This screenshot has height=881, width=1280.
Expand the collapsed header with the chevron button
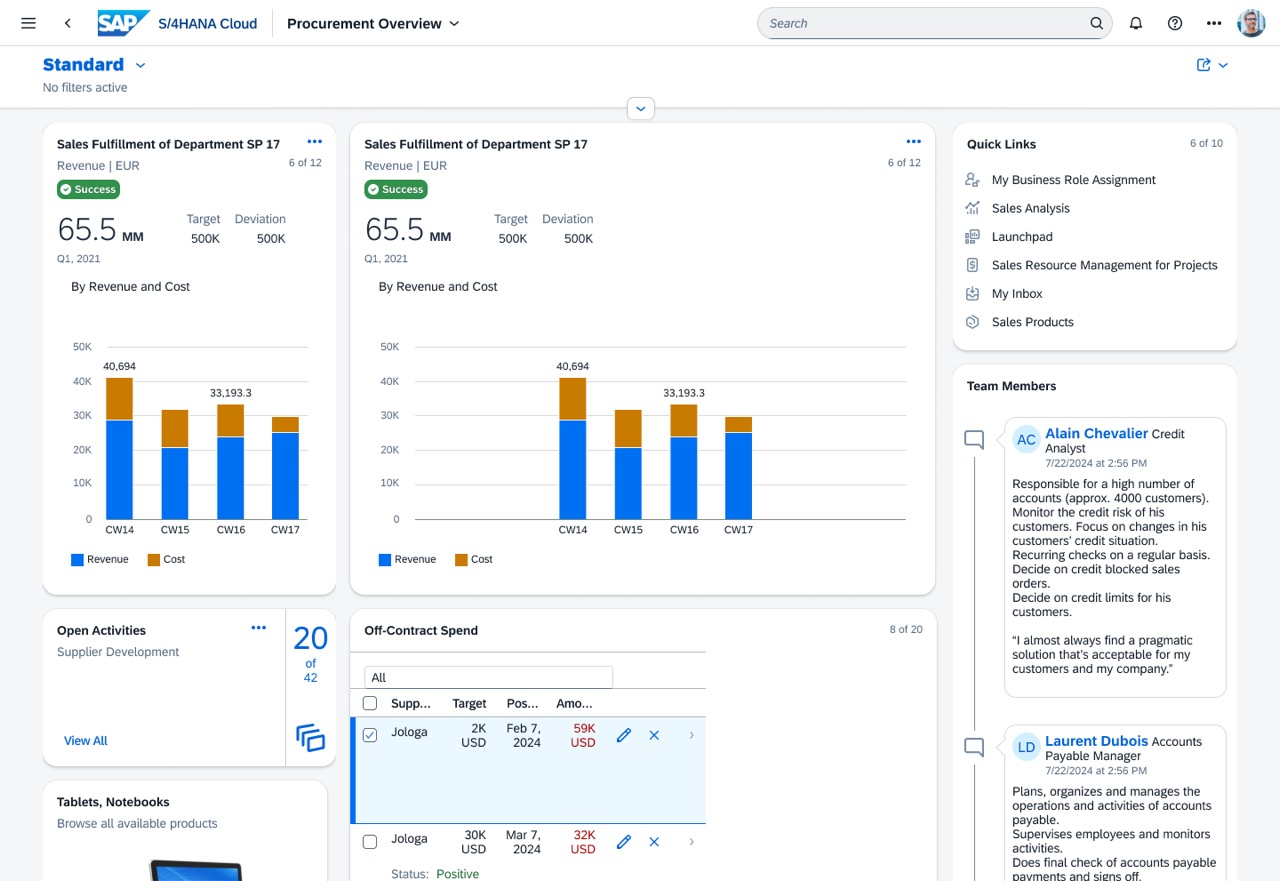[641, 108]
